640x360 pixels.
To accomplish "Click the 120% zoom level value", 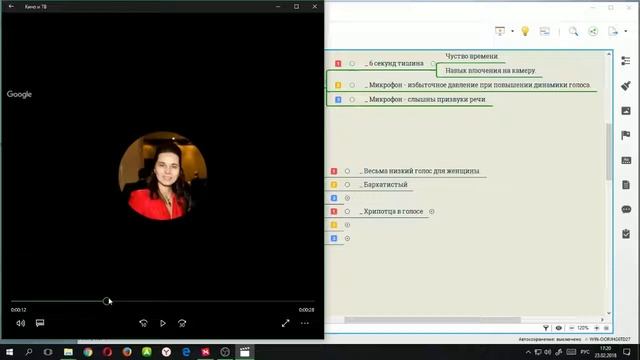I will [x=583, y=328].
